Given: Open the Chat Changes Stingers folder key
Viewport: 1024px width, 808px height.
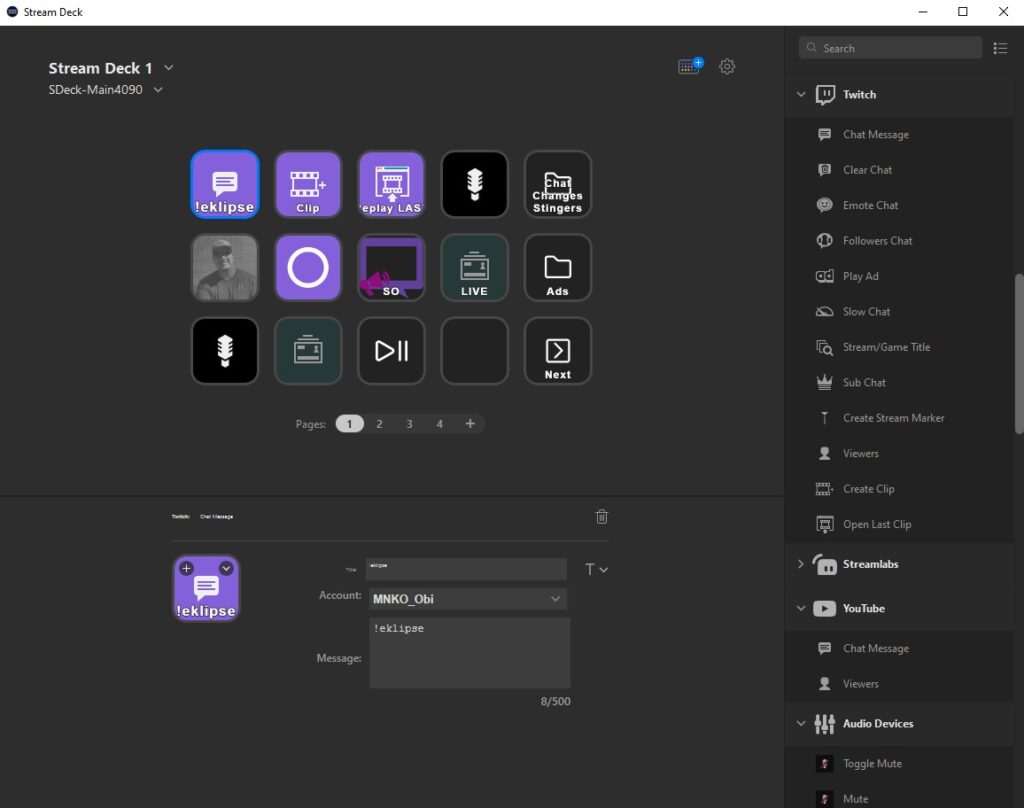Looking at the screenshot, I should click(557, 184).
